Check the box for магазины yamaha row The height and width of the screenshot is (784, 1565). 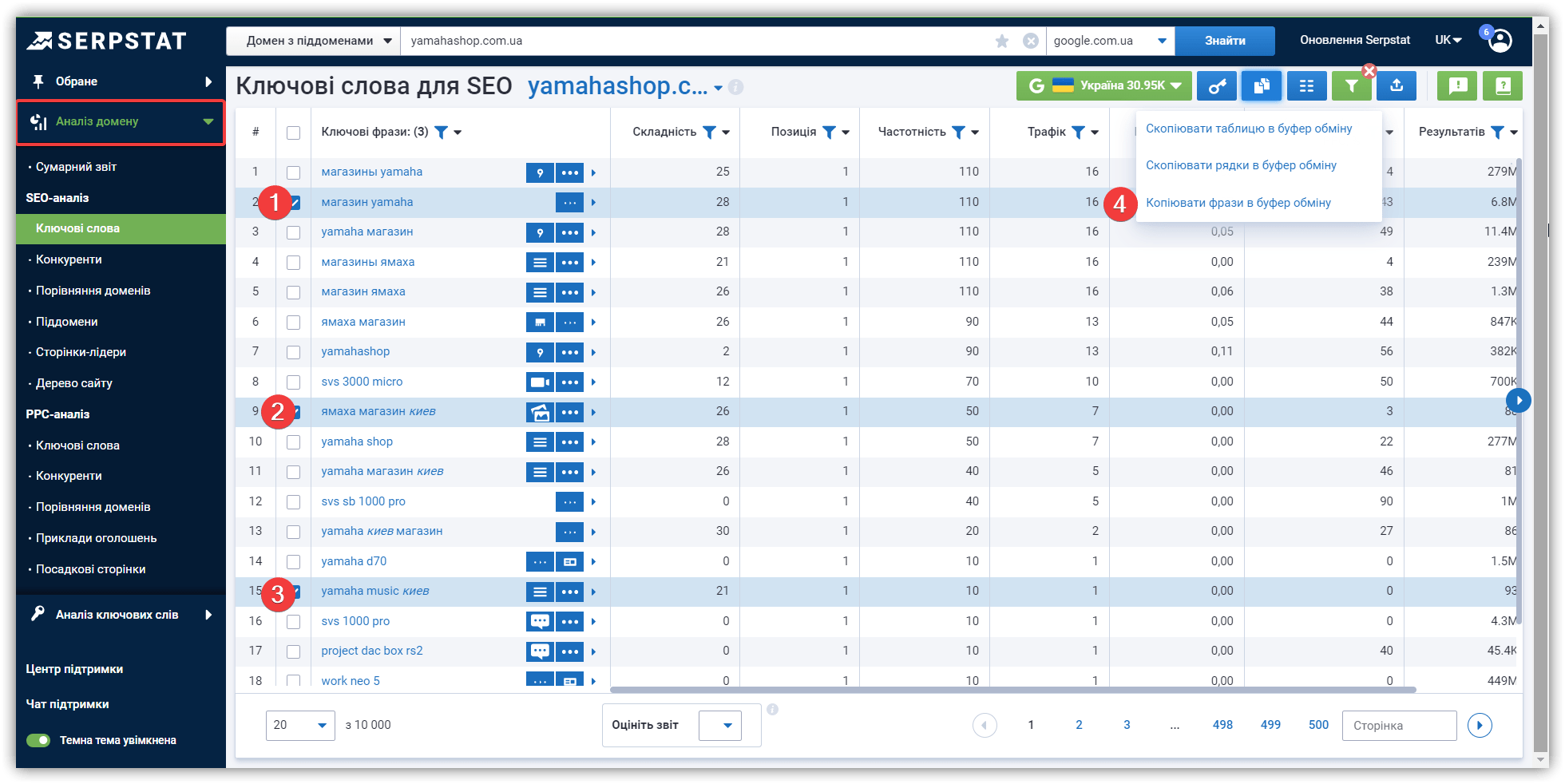(294, 172)
